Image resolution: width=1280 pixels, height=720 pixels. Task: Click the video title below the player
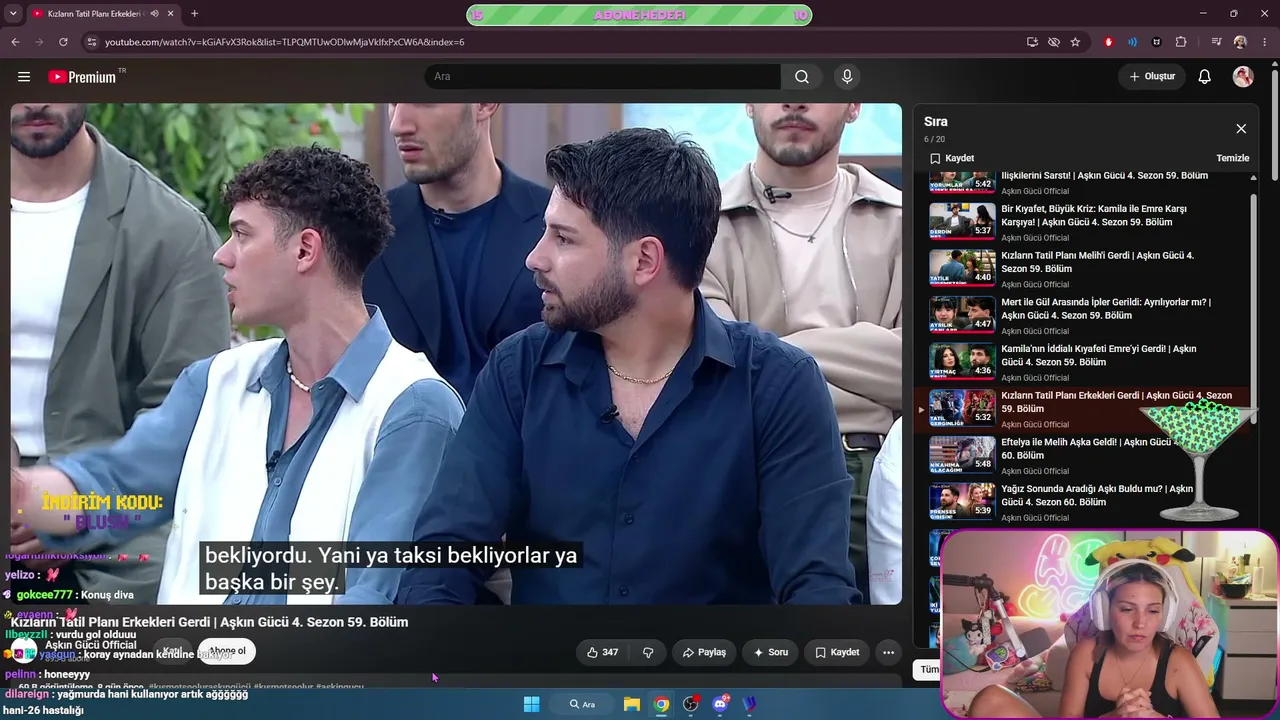[210, 622]
